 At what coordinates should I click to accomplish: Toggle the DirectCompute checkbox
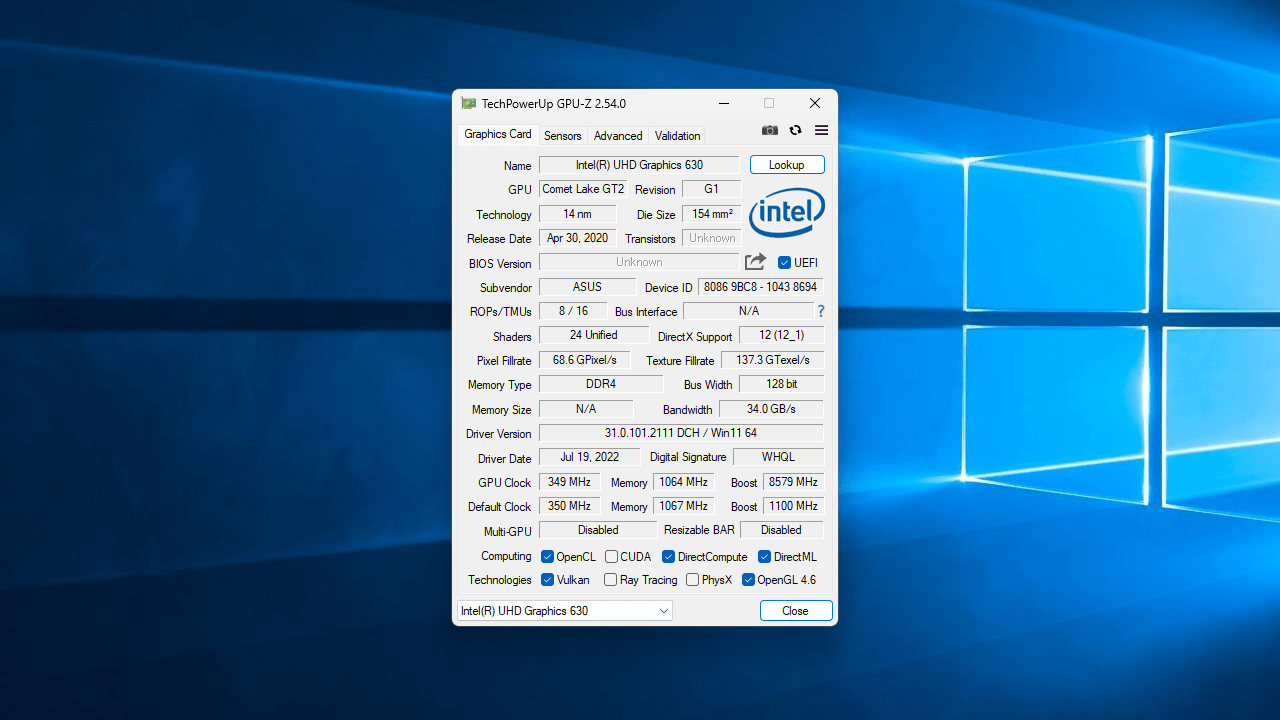tap(668, 557)
